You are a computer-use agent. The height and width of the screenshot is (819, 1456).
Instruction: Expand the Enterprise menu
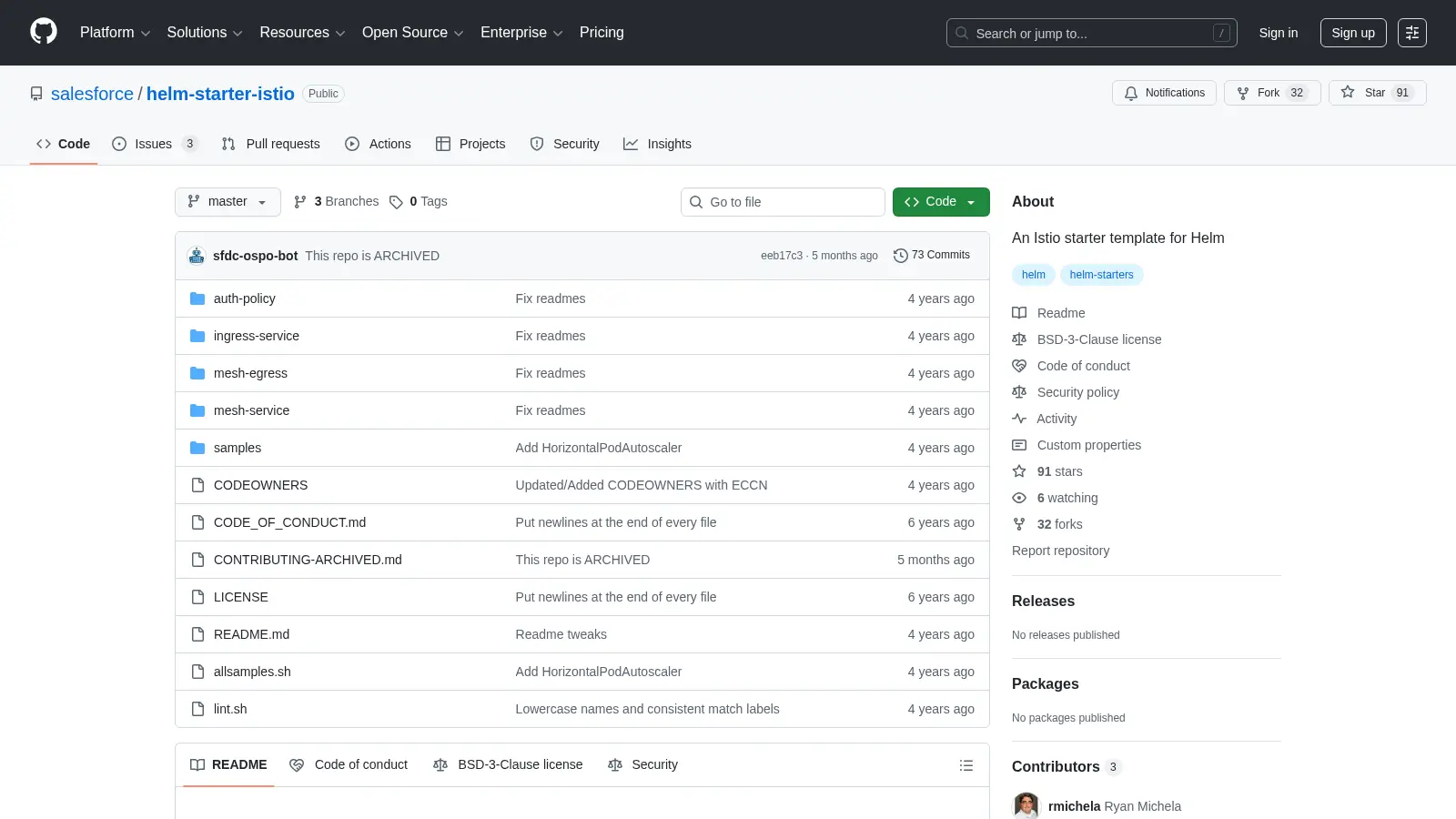coord(521,33)
